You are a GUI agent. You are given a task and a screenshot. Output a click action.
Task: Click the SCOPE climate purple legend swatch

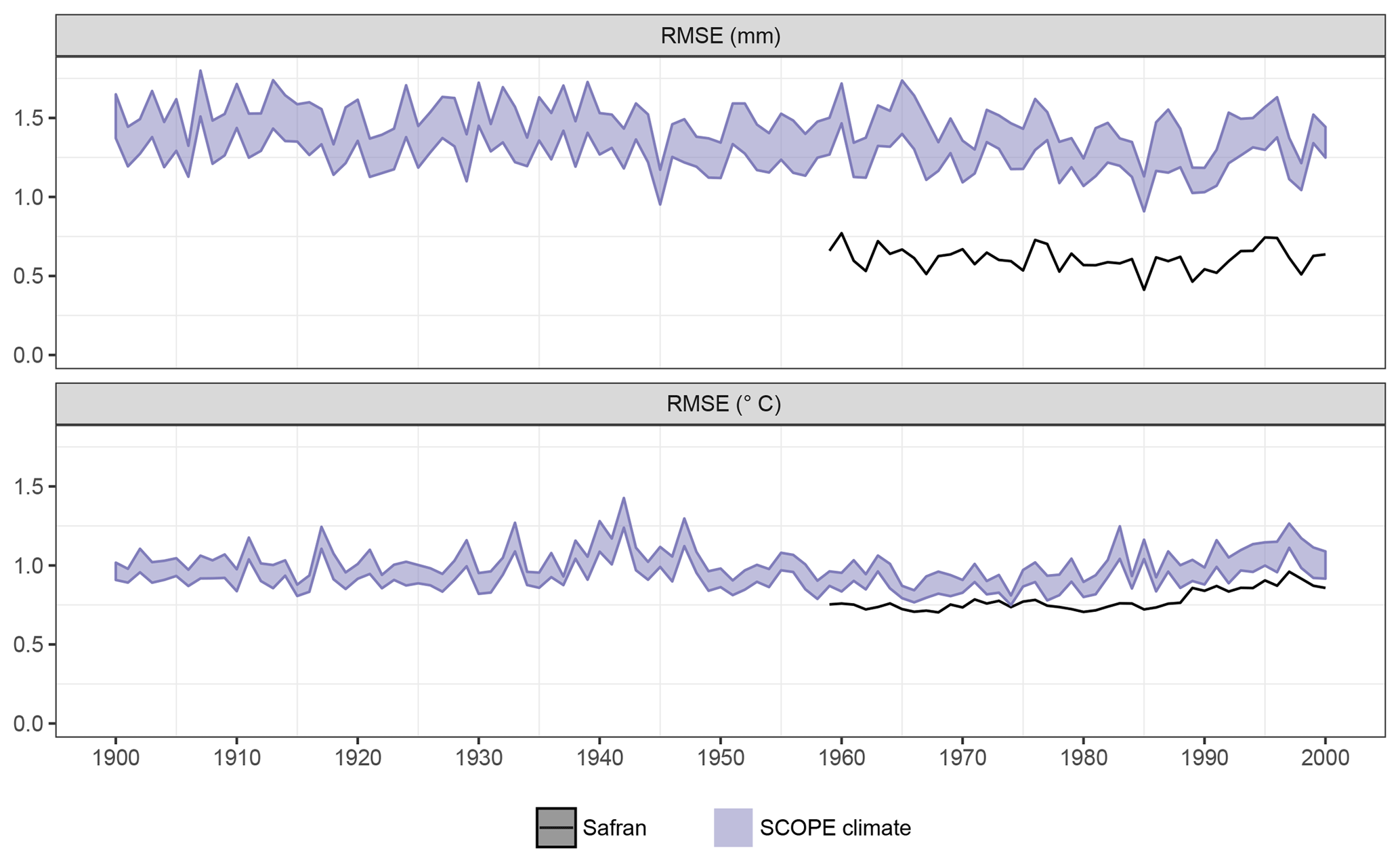[x=733, y=827]
